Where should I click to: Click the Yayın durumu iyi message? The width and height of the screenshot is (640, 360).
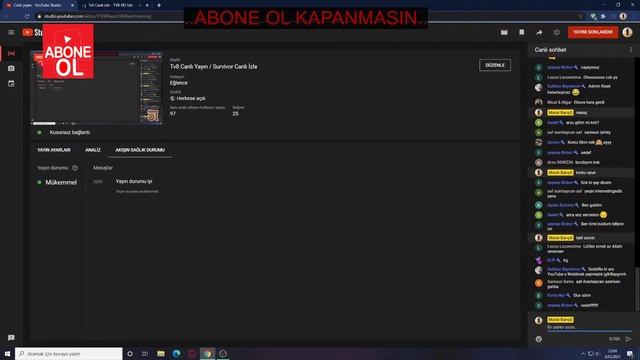tap(134, 181)
